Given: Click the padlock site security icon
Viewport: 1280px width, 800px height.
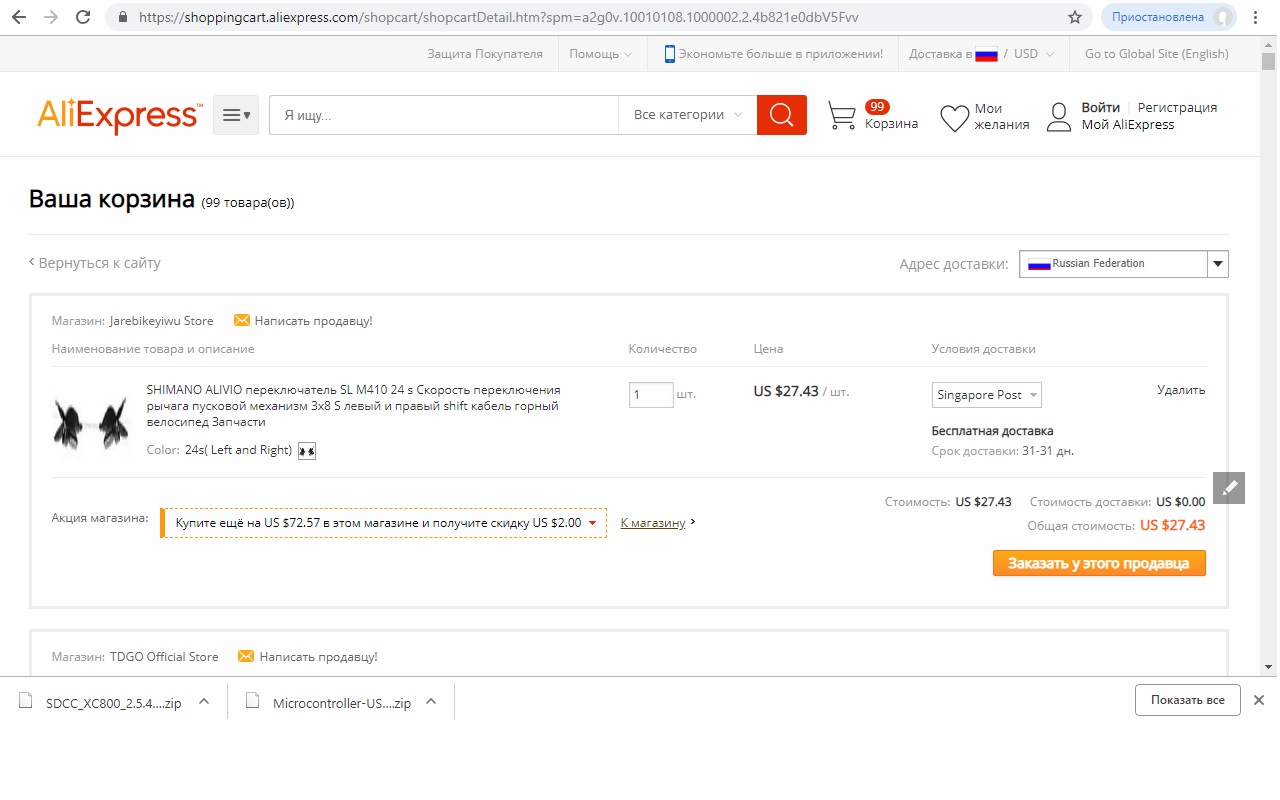Looking at the screenshot, I should 123,17.
